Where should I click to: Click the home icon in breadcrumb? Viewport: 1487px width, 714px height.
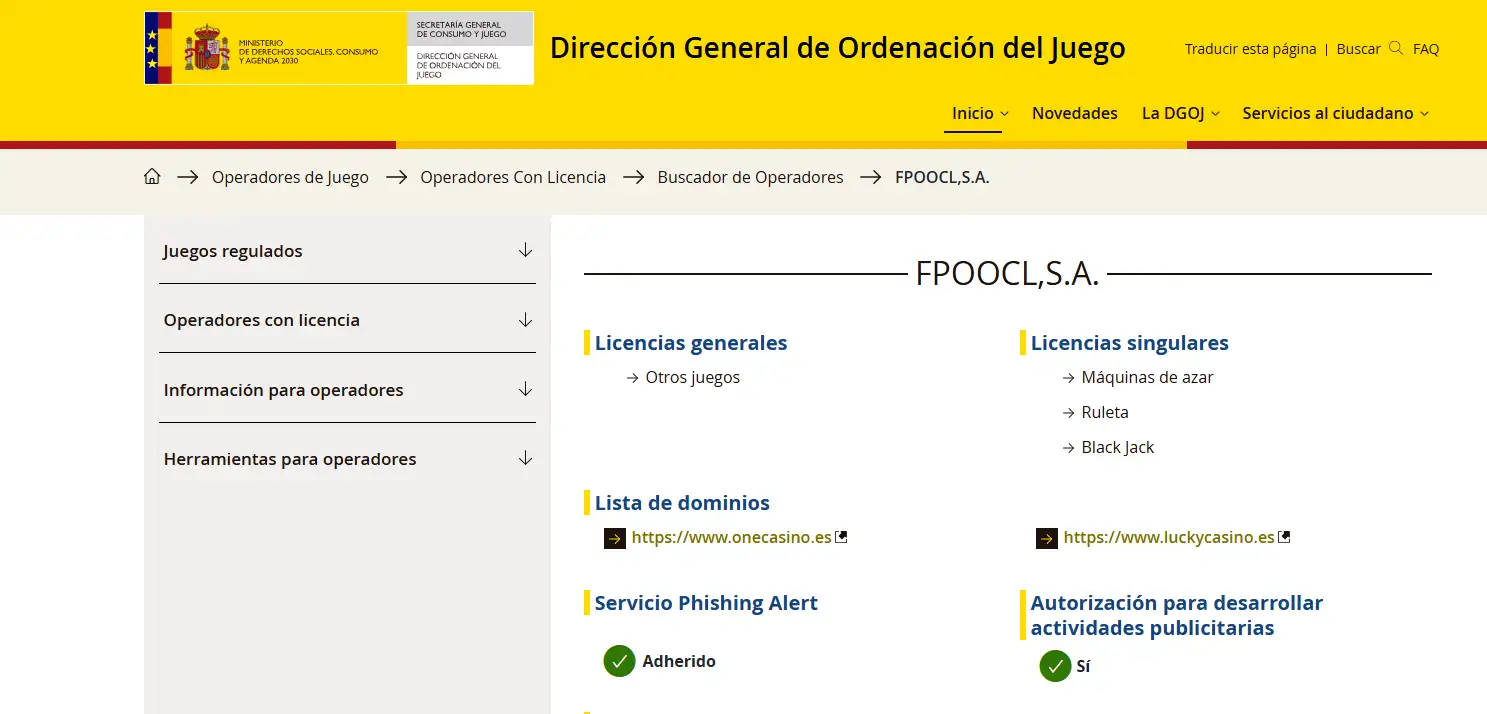pyautogui.click(x=152, y=177)
